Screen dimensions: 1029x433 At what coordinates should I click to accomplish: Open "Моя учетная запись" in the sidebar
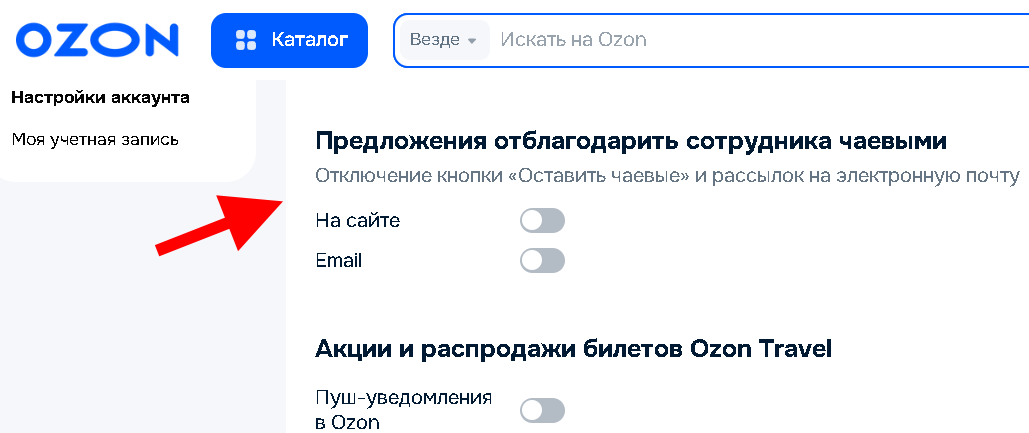coord(95,139)
